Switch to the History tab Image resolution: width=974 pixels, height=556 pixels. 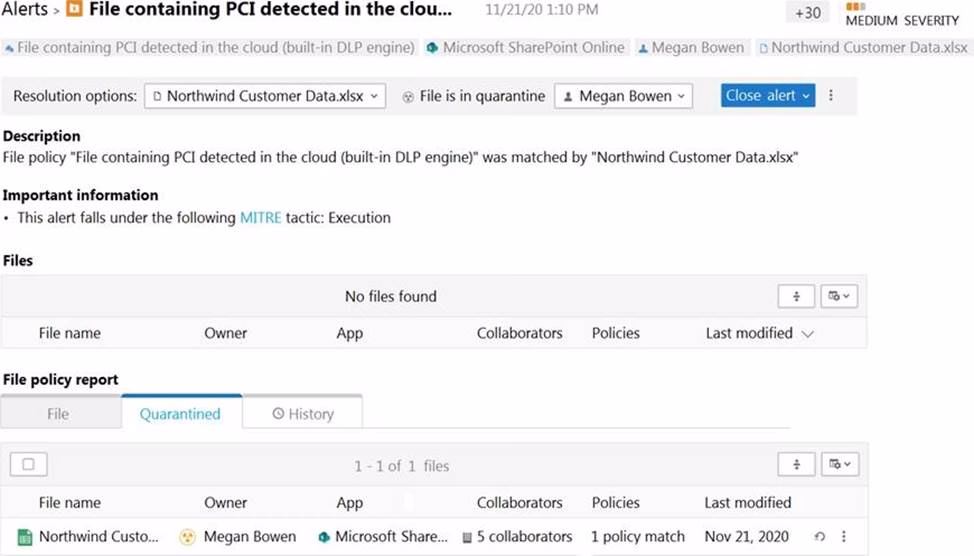(x=303, y=414)
